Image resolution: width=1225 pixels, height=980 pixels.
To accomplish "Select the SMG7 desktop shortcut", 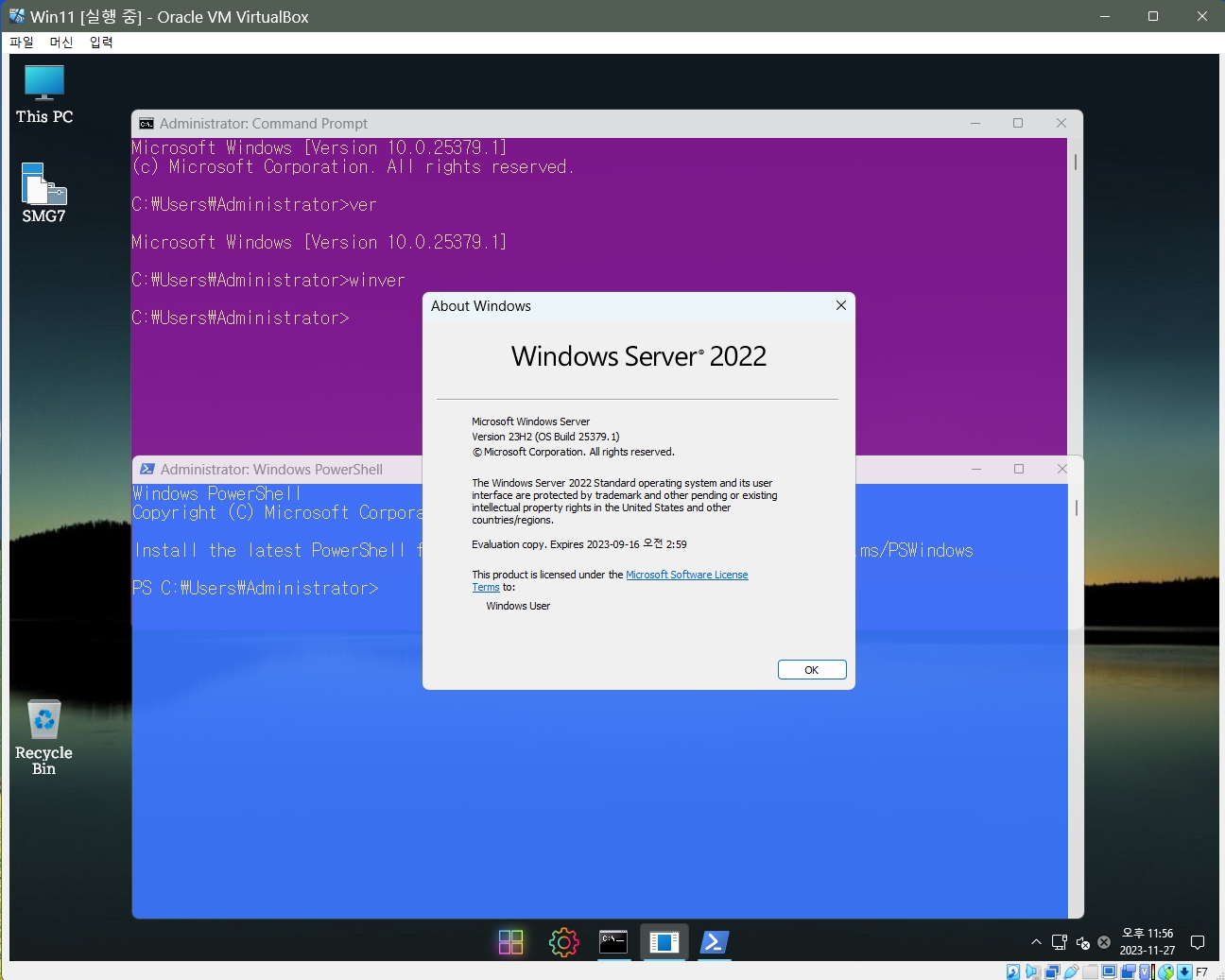I will (43, 193).
